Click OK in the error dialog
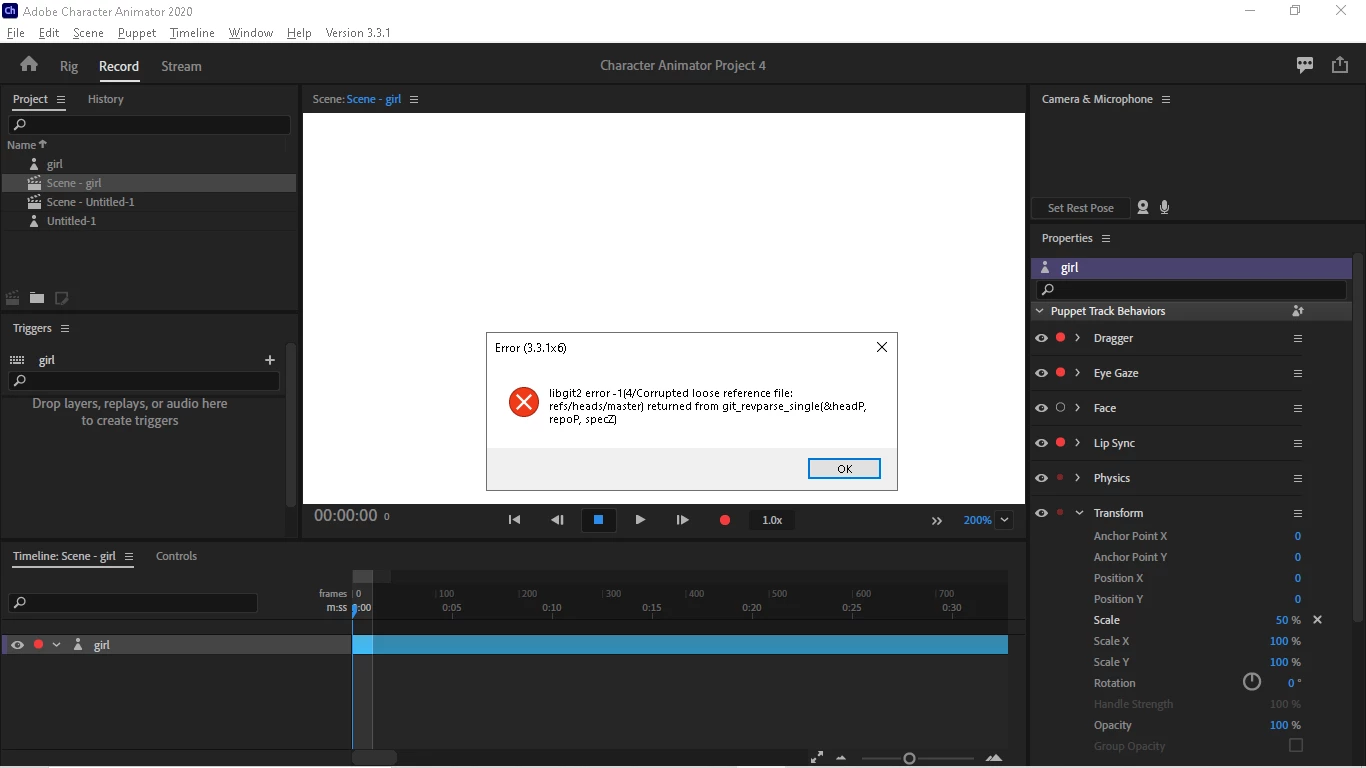 (844, 469)
